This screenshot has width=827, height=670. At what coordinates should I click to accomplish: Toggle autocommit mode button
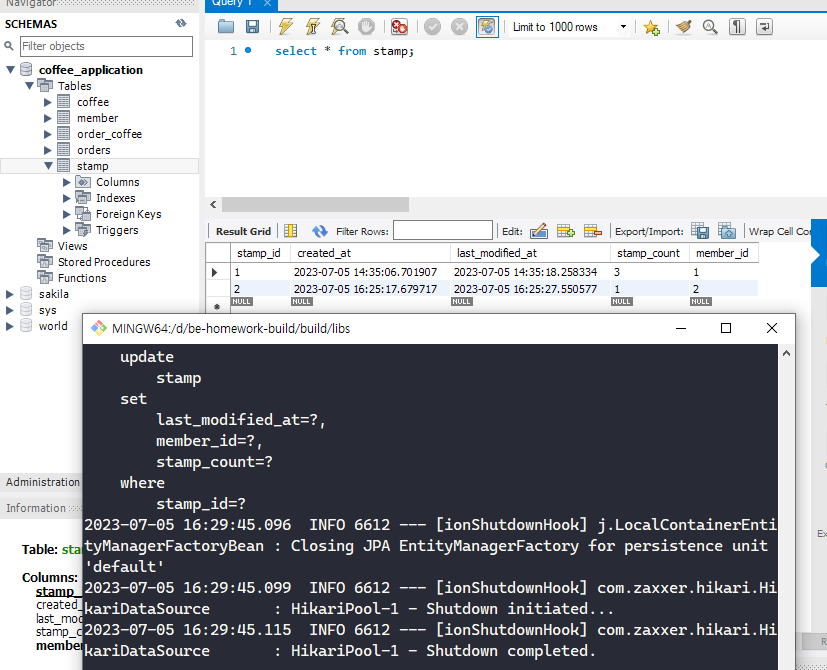(487, 26)
